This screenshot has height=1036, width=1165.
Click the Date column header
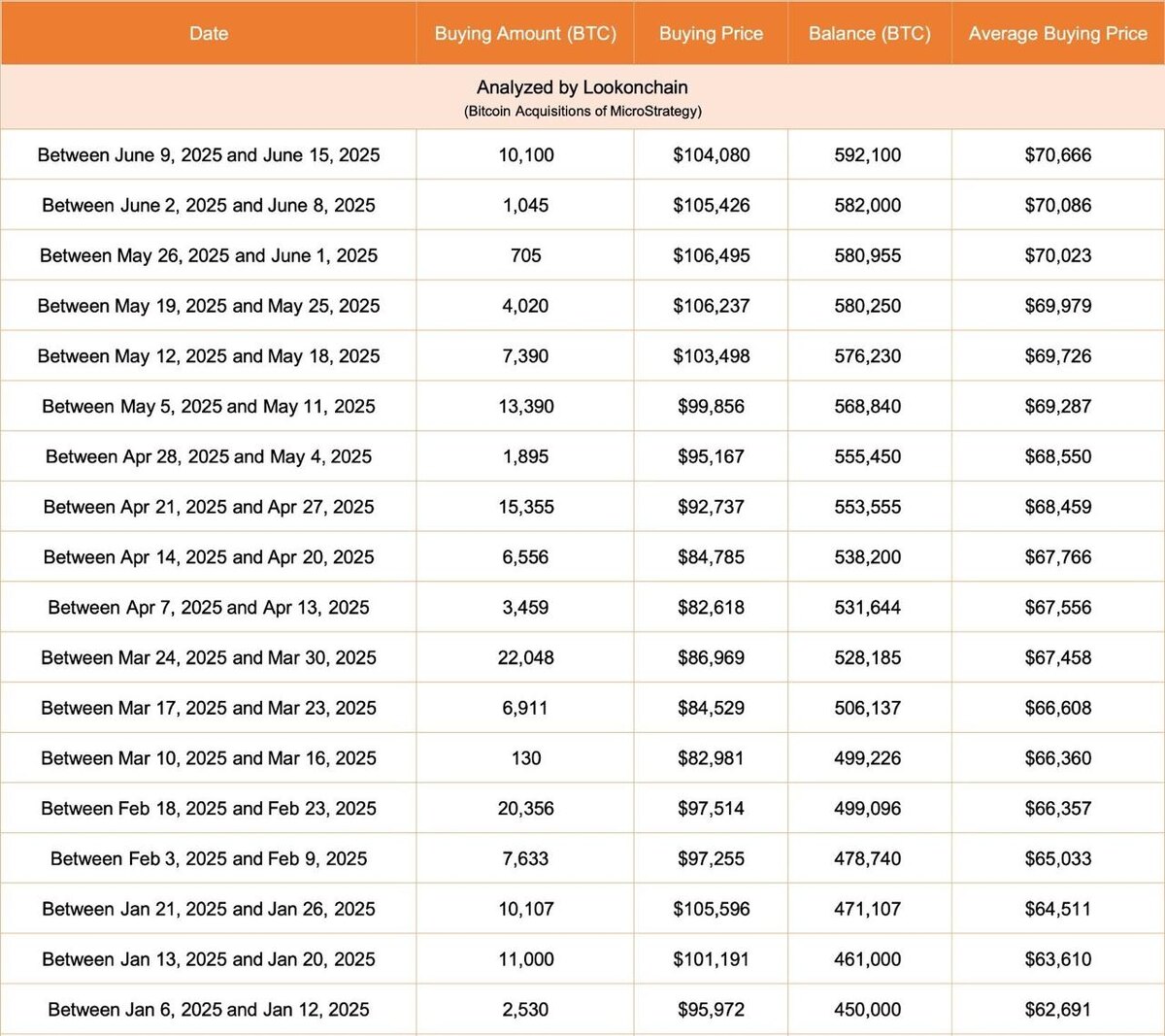click(x=209, y=33)
